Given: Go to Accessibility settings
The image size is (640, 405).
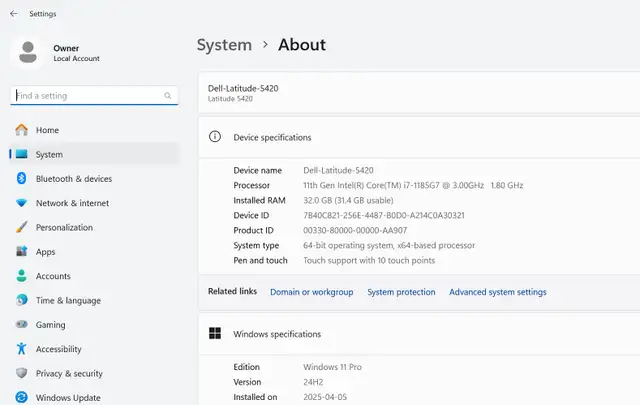Looking at the screenshot, I should click(x=94, y=349).
